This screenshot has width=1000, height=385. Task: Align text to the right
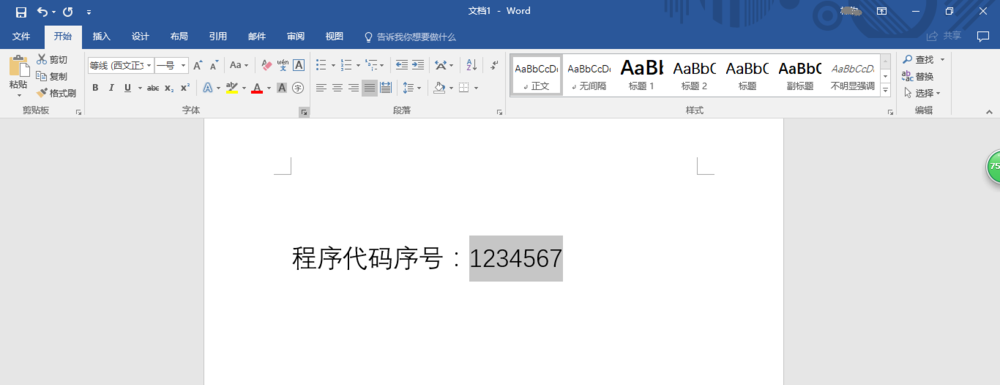pyautogui.click(x=353, y=88)
